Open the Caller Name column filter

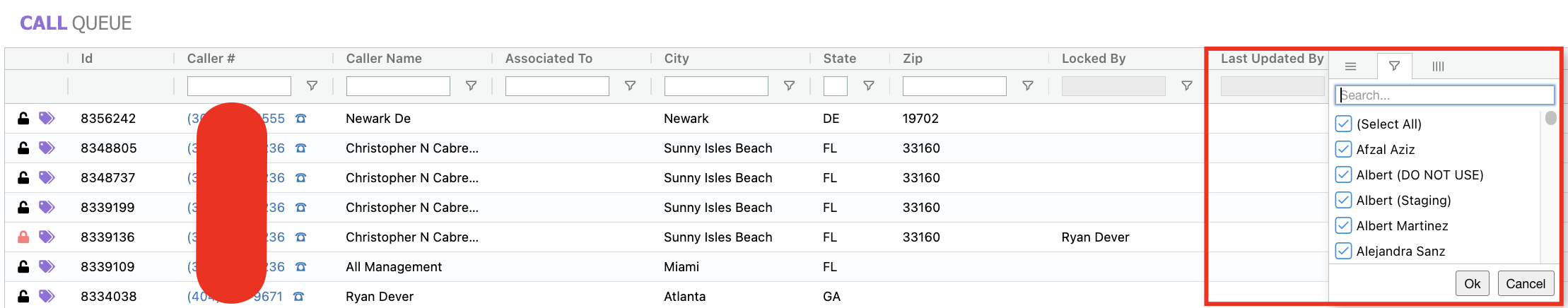click(x=471, y=86)
